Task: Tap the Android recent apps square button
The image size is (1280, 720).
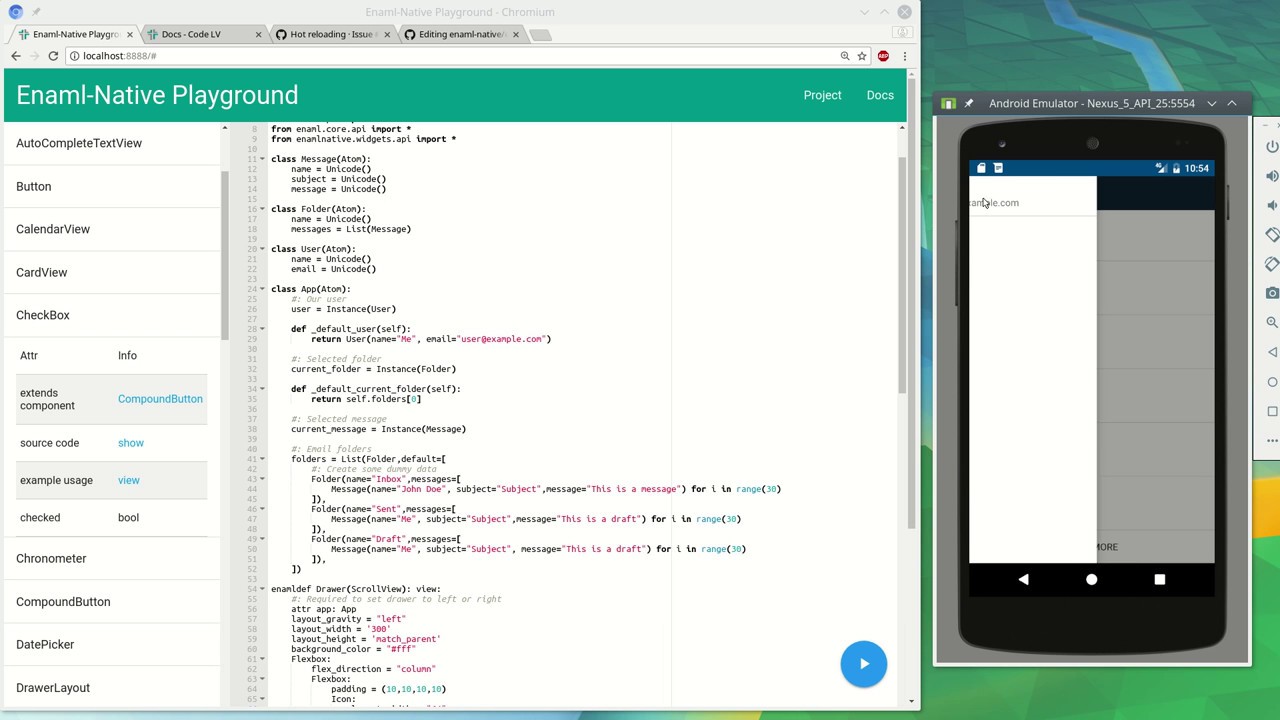Action: pyautogui.click(x=1160, y=579)
